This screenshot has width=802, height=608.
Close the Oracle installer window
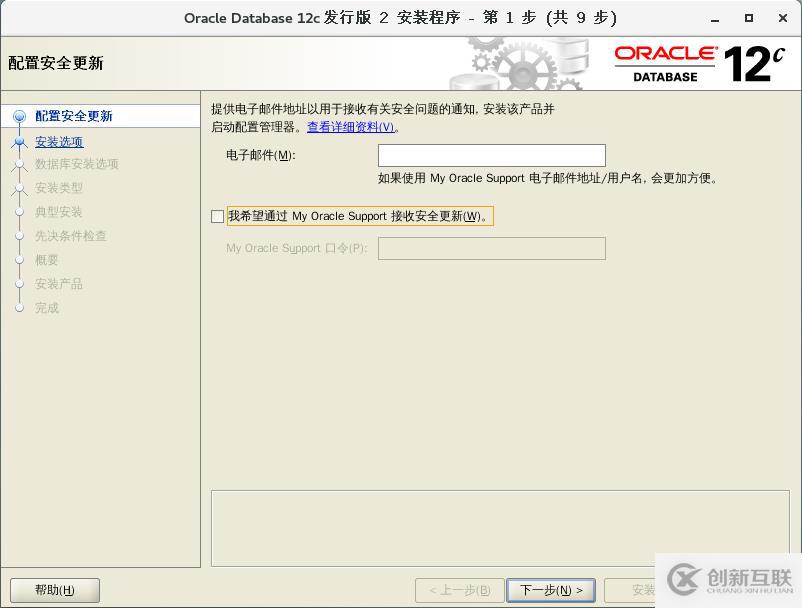[783, 18]
